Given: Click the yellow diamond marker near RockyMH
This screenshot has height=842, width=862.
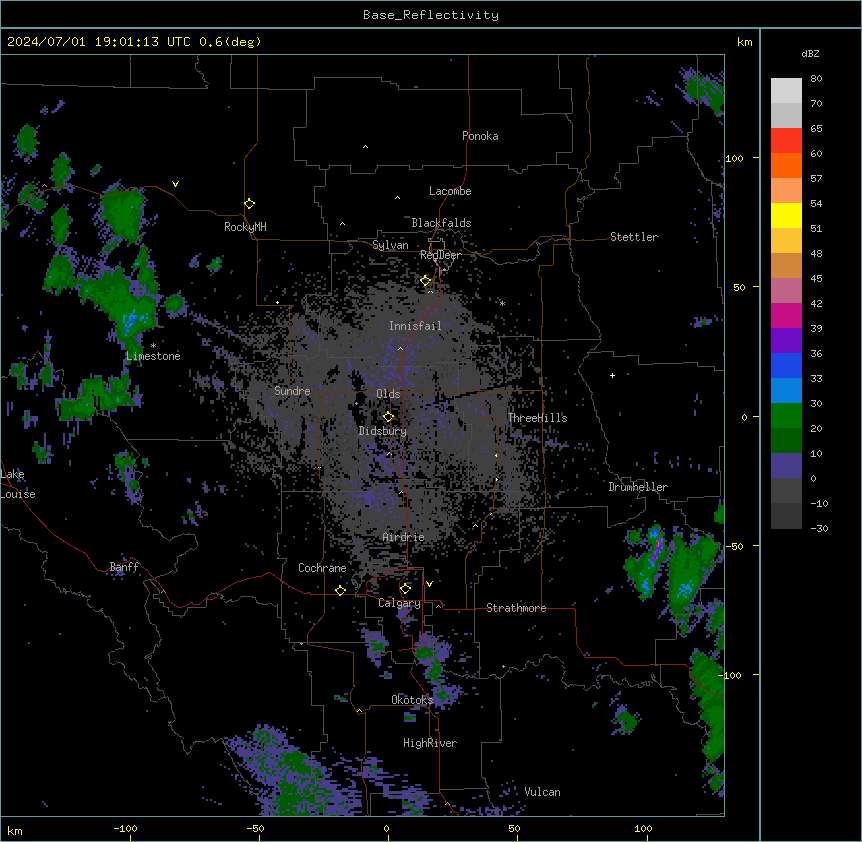Looking at the screenshot, I should [249, 203].
